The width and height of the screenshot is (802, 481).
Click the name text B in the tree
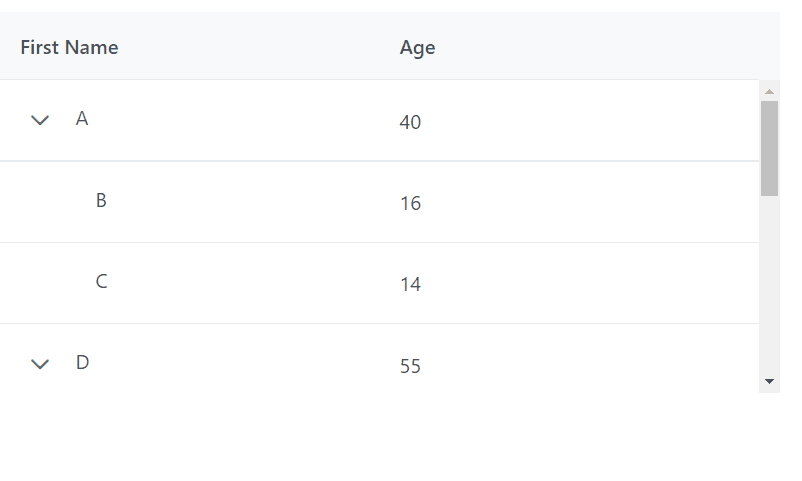101,200
